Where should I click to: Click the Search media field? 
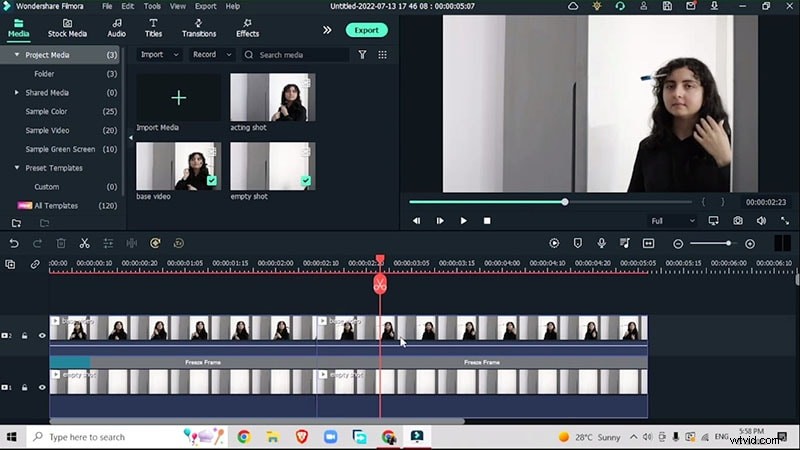point(295,55)
